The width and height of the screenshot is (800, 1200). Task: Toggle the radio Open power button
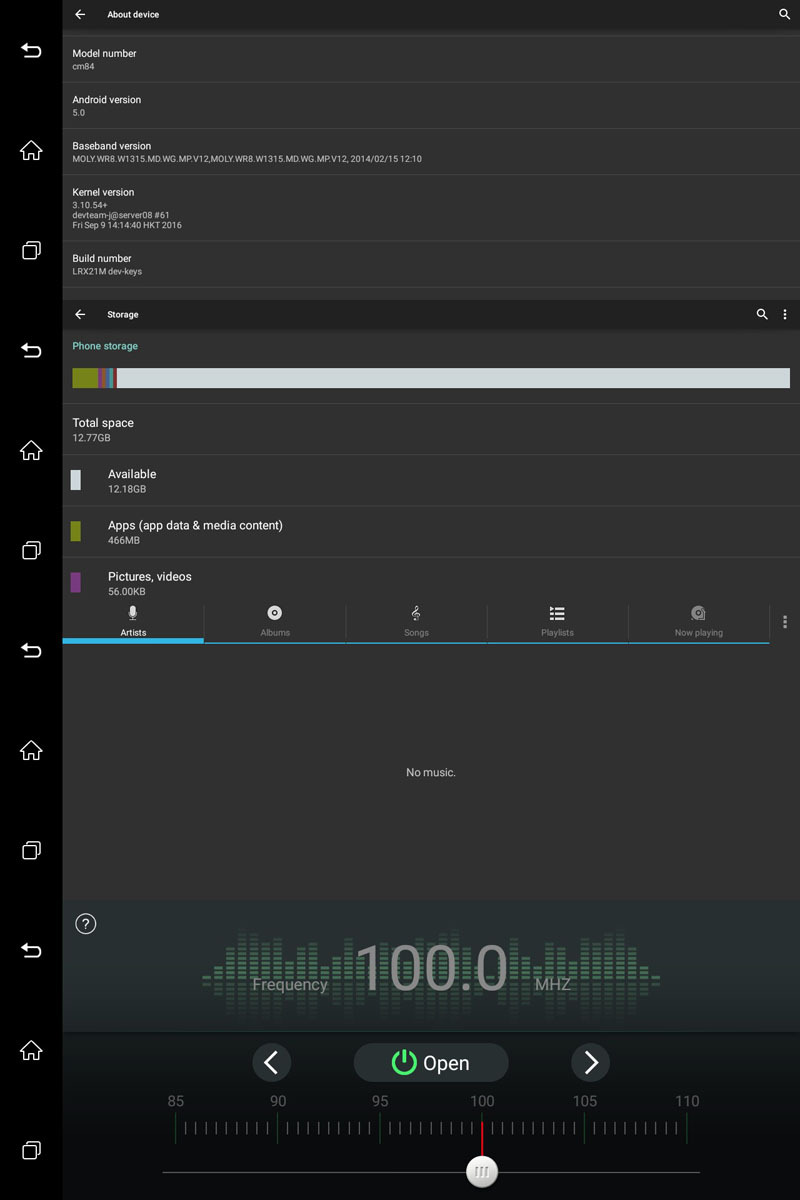click(431, 1062)
